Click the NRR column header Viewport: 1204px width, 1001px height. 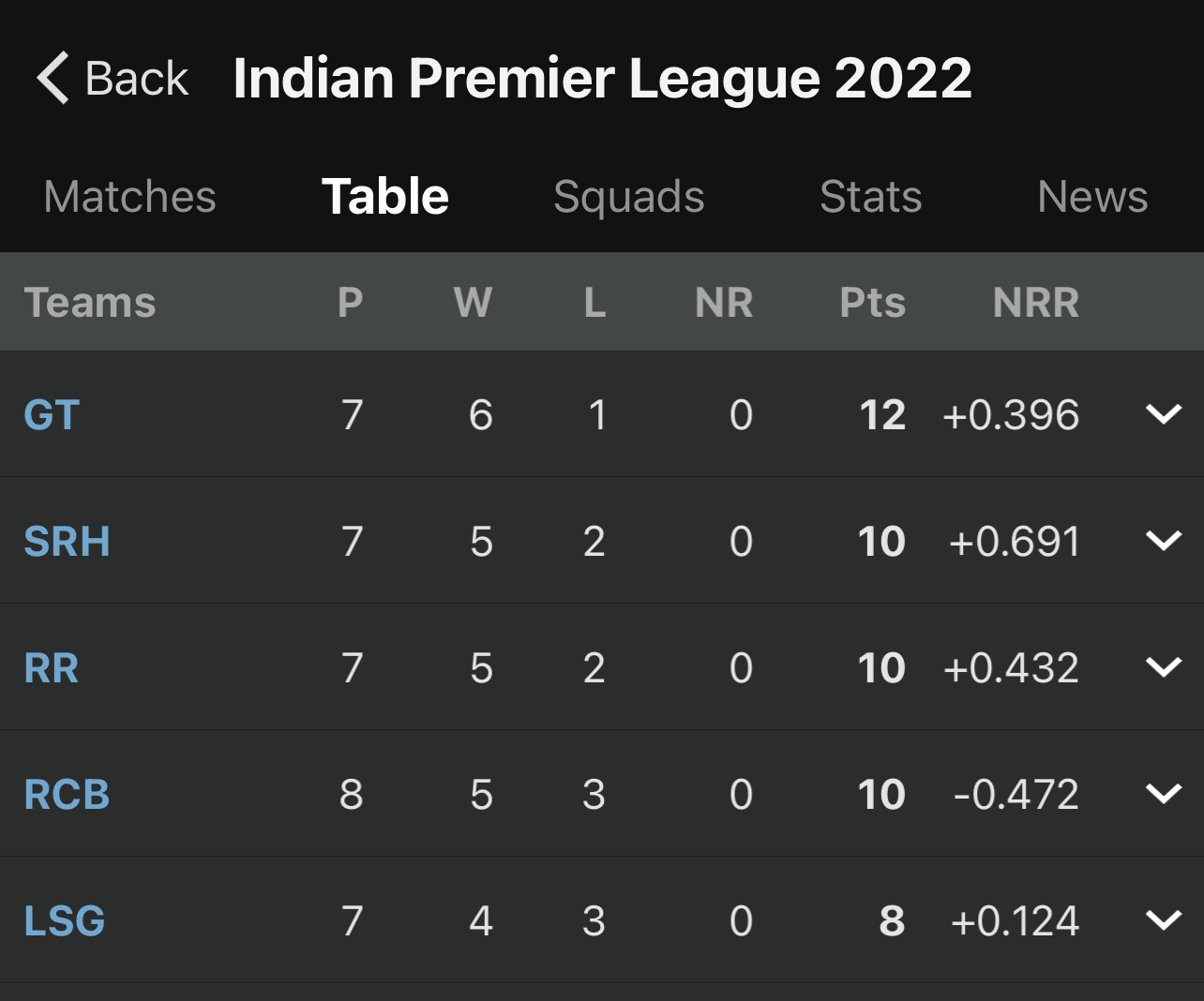point(1035,303)
